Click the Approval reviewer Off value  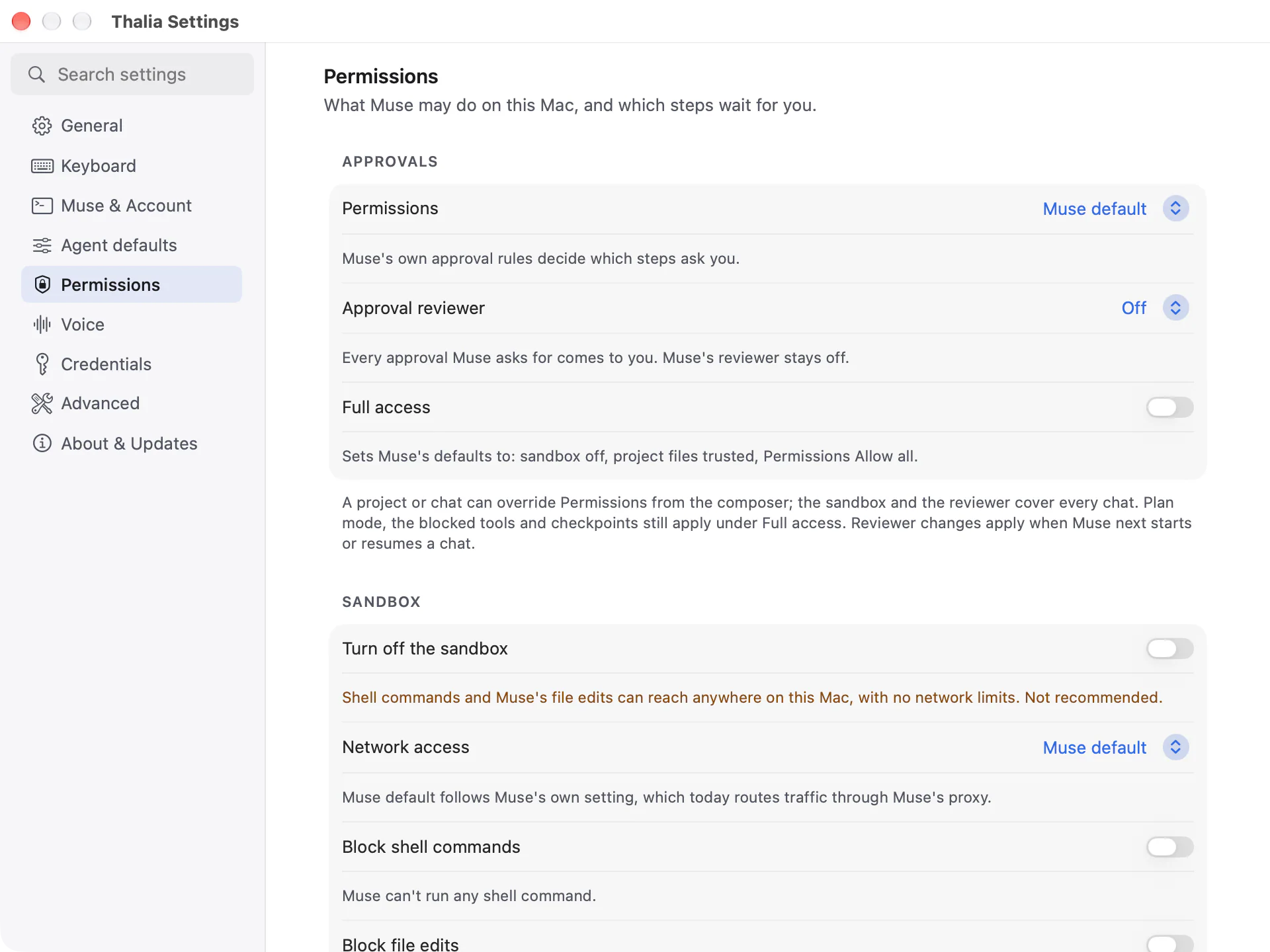coord(1134,308)
